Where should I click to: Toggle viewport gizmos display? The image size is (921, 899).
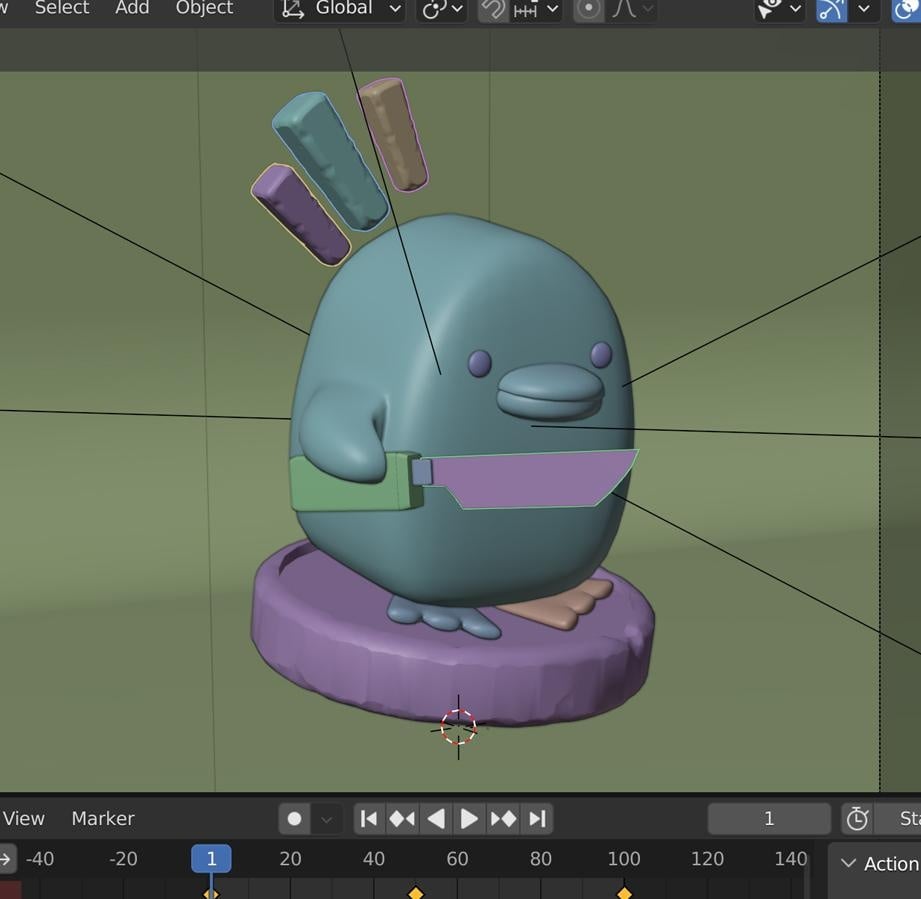[832, 9]
